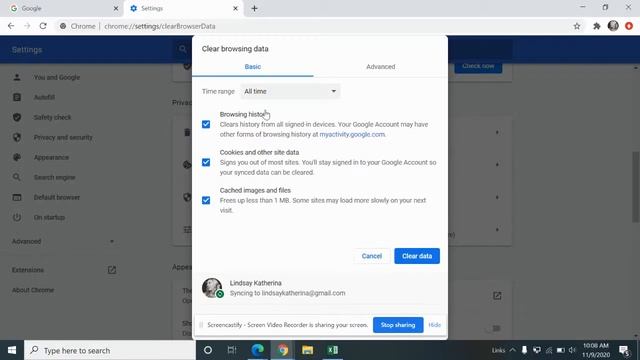Open the Time range dropdown

290,91
